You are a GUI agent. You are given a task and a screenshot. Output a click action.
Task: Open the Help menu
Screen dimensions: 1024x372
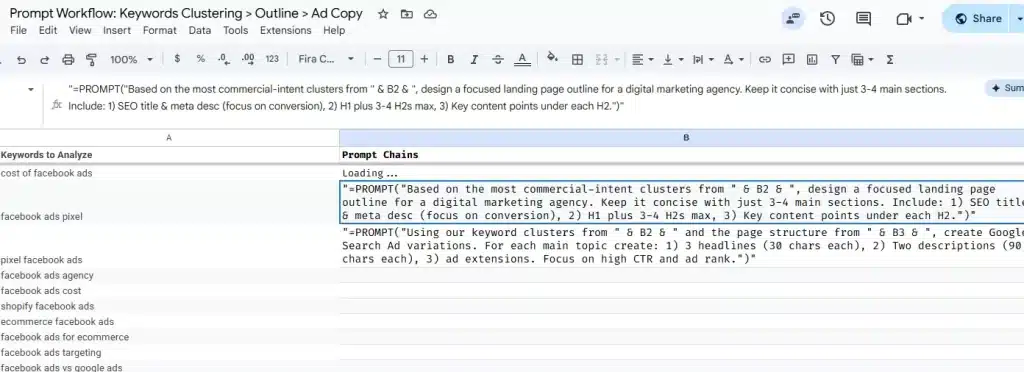click(334, 30)
